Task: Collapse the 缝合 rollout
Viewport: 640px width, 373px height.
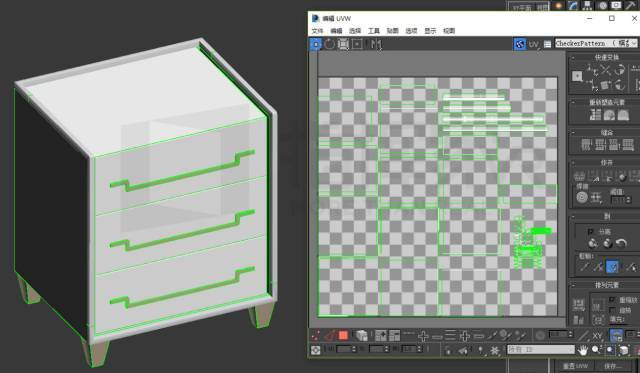Action: click(x=573, y=133)
